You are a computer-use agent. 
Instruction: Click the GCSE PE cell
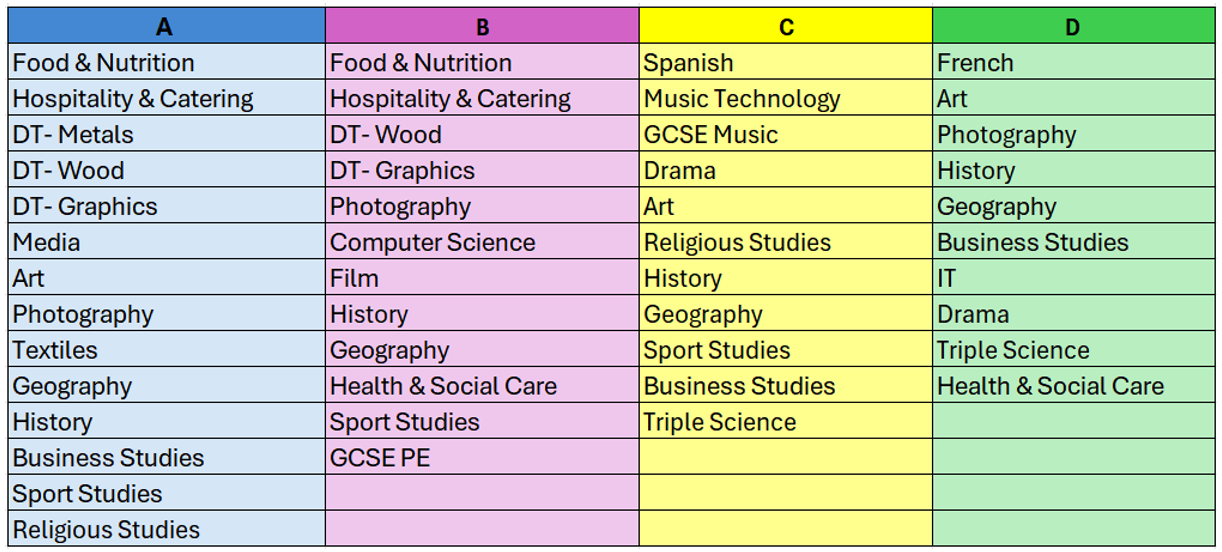(x=381, y=459)
